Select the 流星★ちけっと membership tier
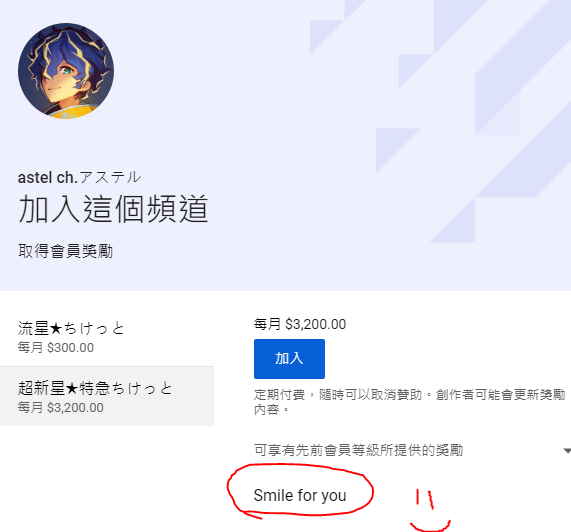 [x=107, y=337]
